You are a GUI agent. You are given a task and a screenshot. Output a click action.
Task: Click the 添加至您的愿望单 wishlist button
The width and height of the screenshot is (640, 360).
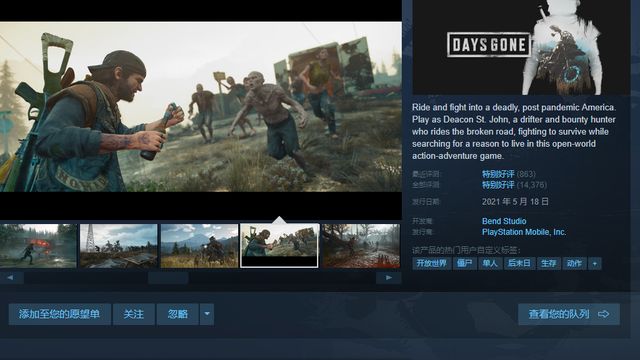click(60, 314)
